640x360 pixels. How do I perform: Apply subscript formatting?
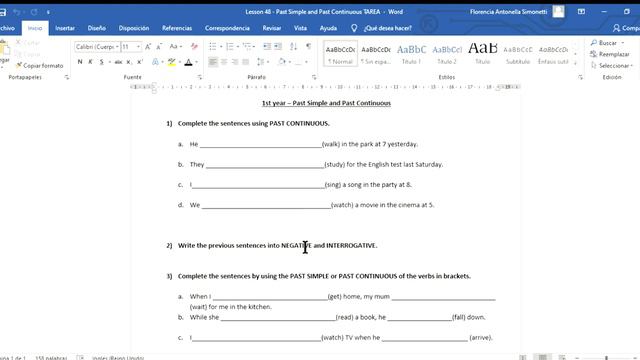tap(129, 62)
